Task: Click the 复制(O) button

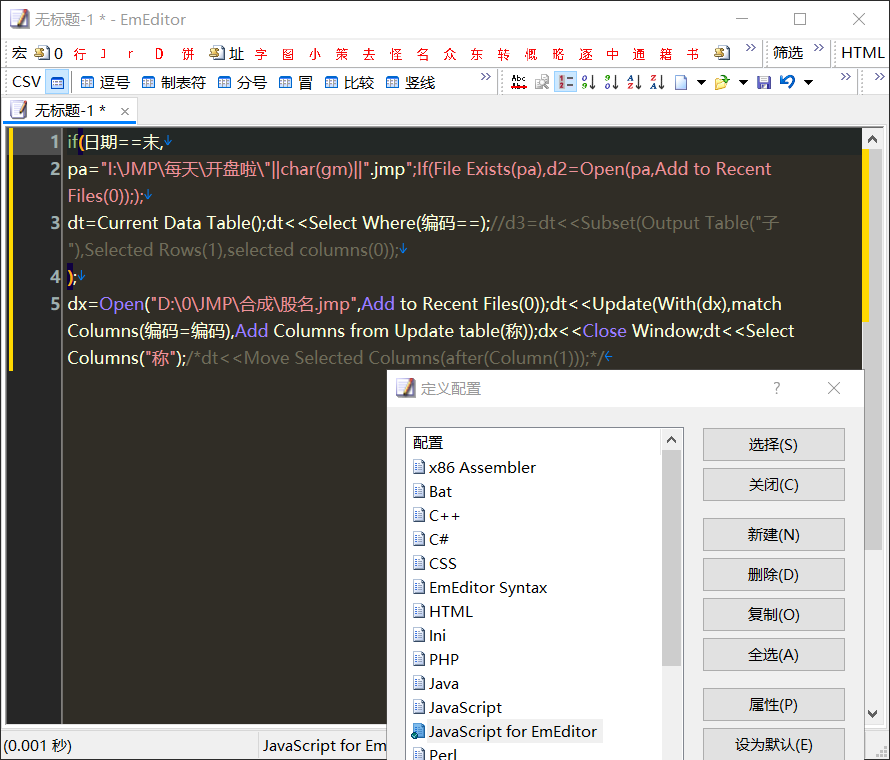Action: tap(773, 615)
